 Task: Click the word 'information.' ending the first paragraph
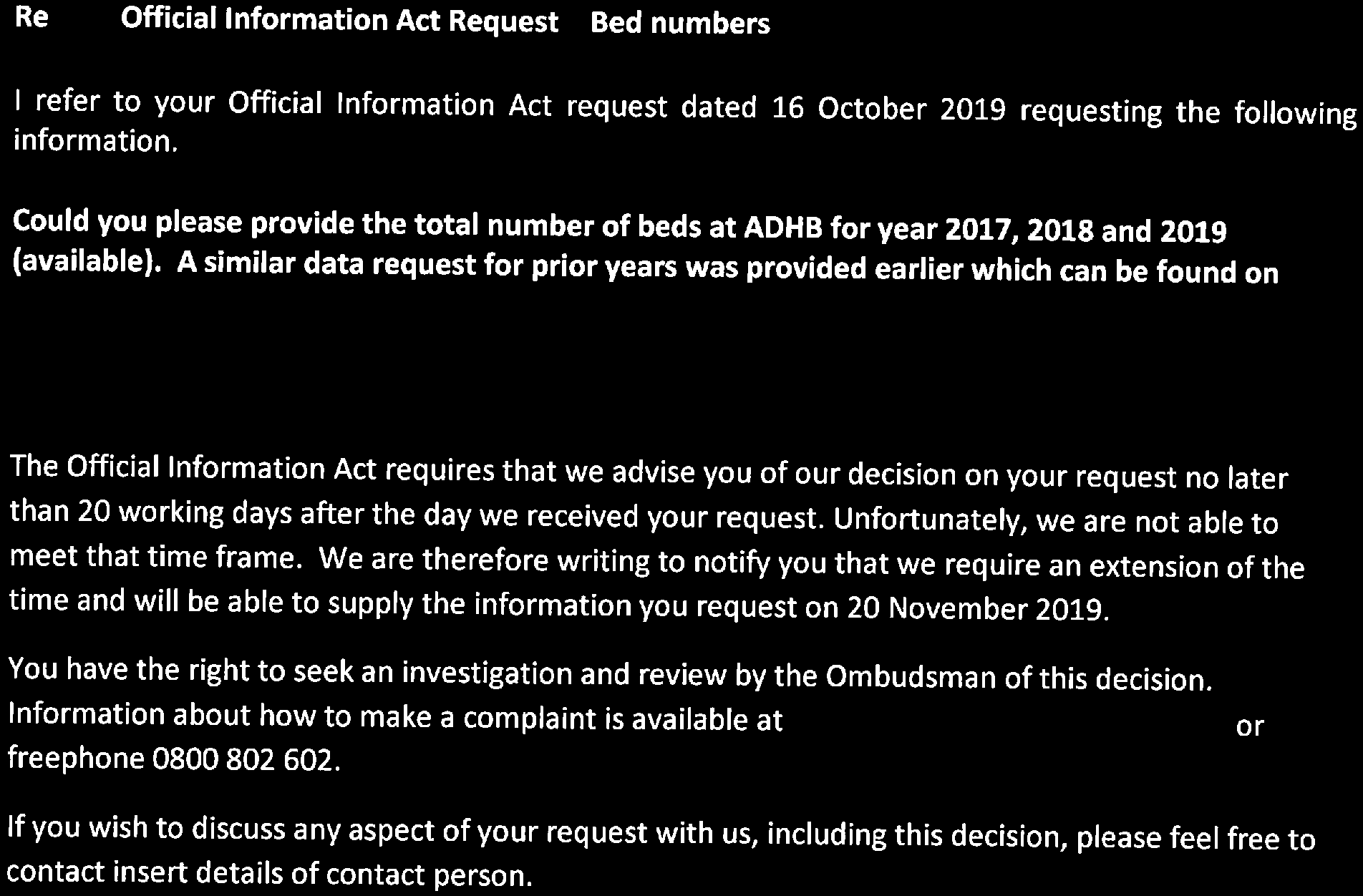(x=94, y=142)
